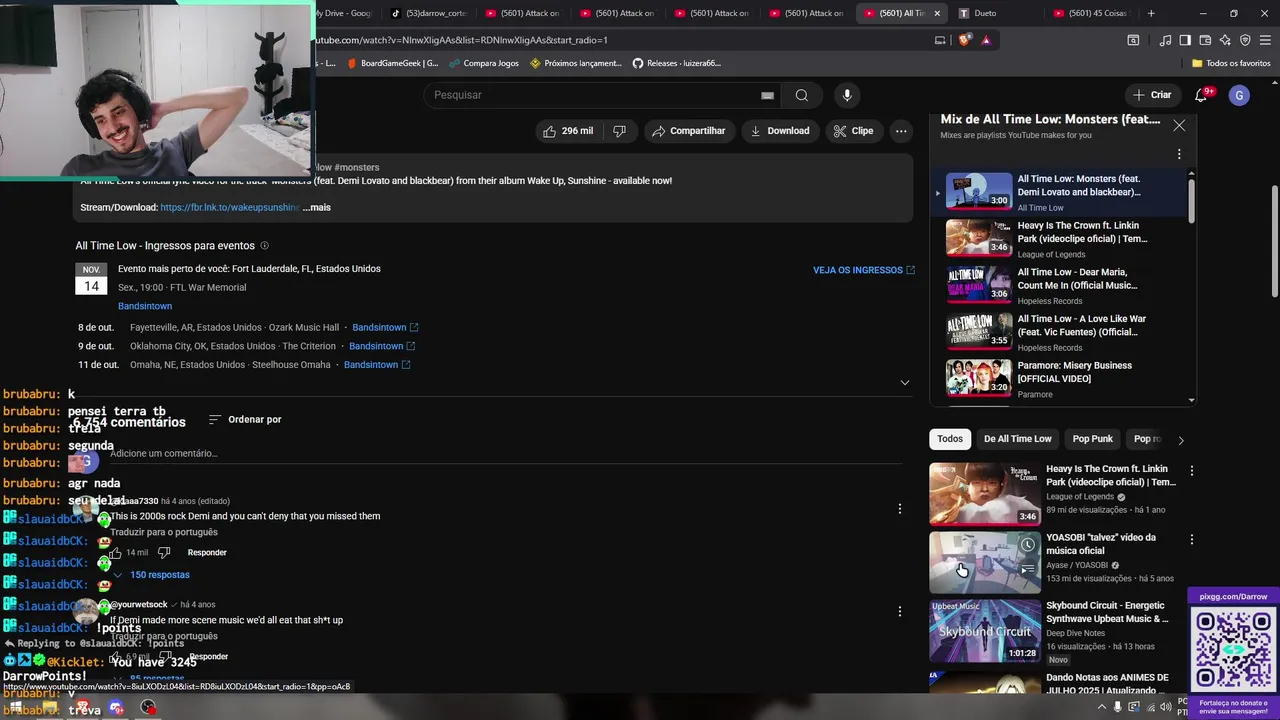Image resolution: width=1280 pixels, height=720 pixels.
Task: Click the tab search icon in toolbar
Action: click(1133, 40)
